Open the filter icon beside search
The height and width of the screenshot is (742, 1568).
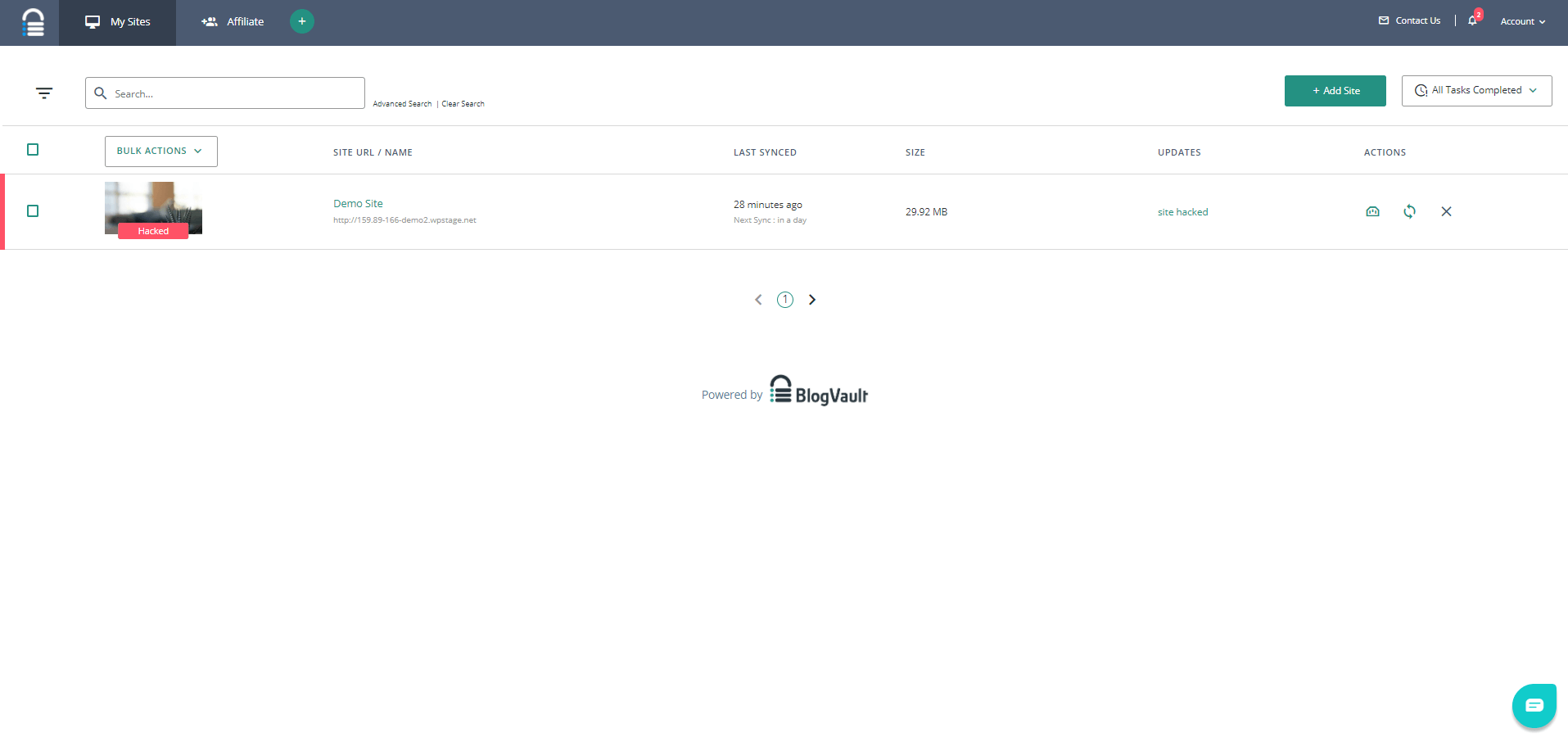point(44,93)
